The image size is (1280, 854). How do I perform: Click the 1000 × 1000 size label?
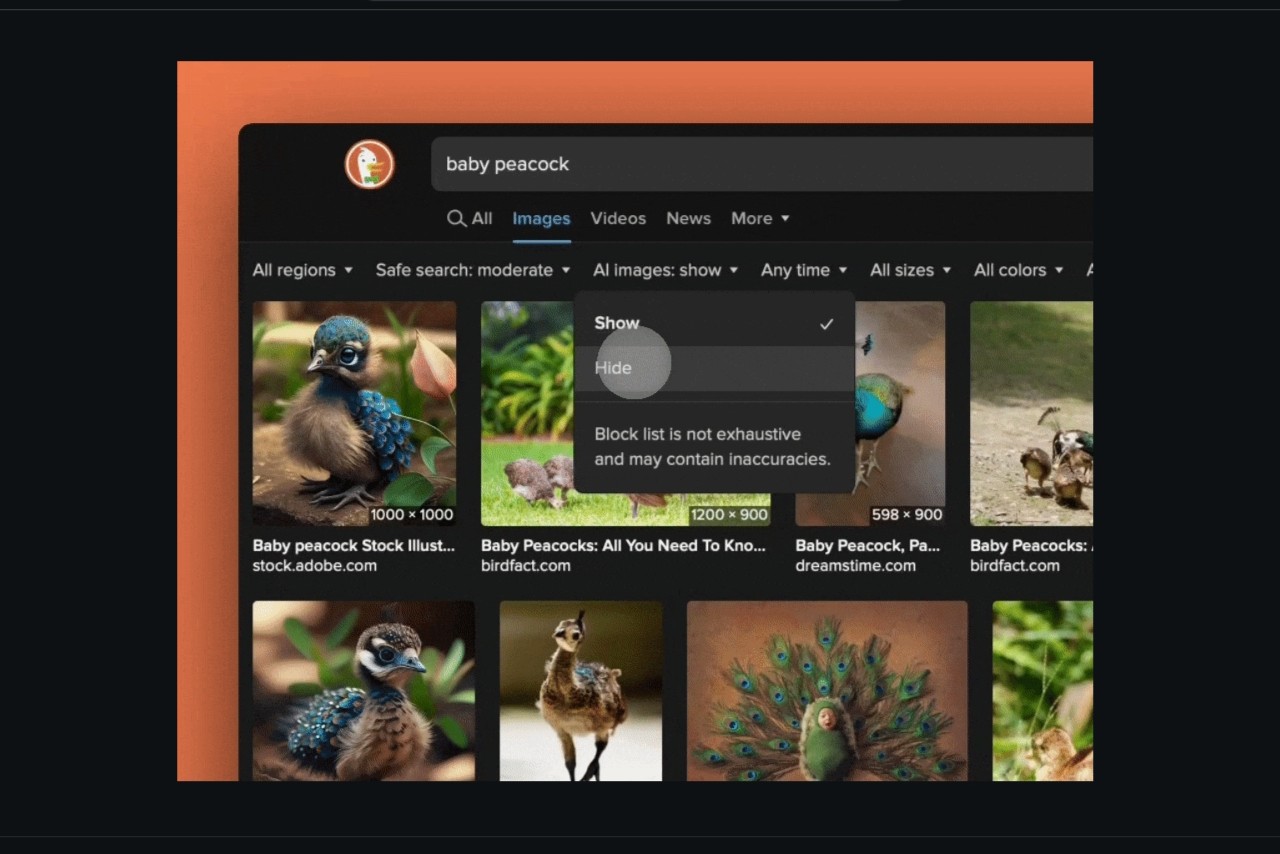tap(412, 515)
